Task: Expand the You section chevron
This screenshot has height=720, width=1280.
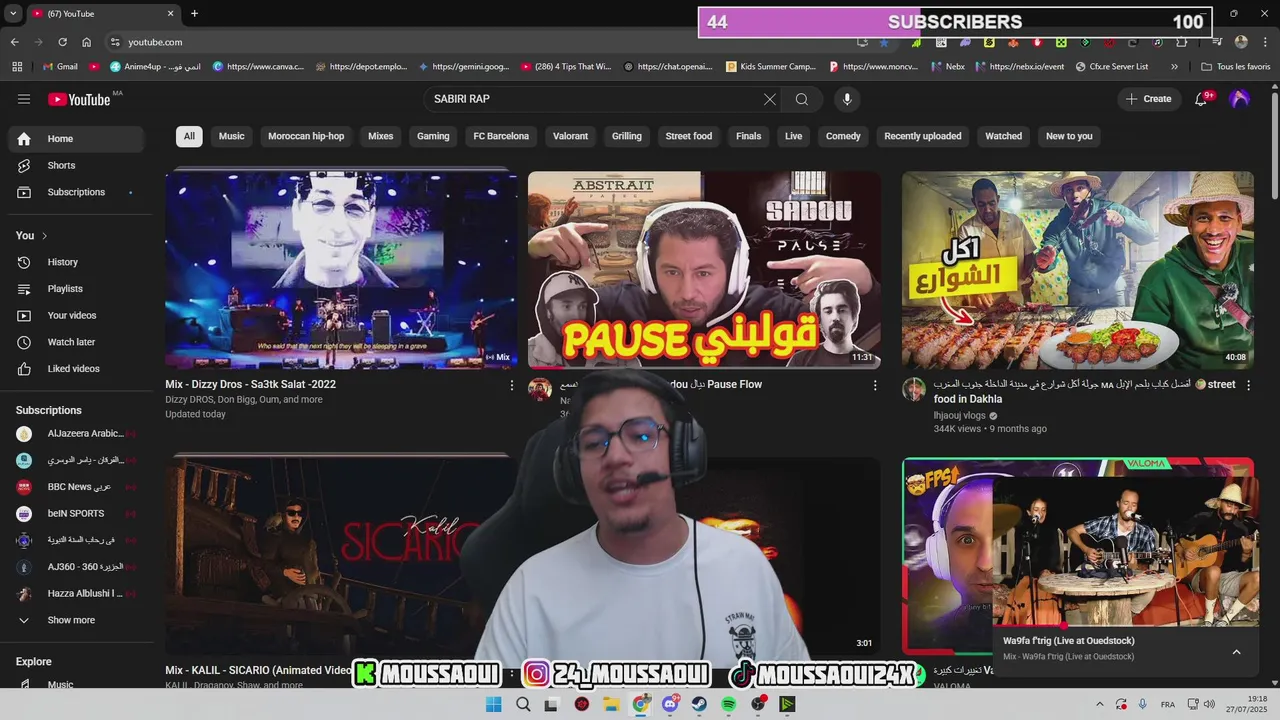Action: point(44,236)
